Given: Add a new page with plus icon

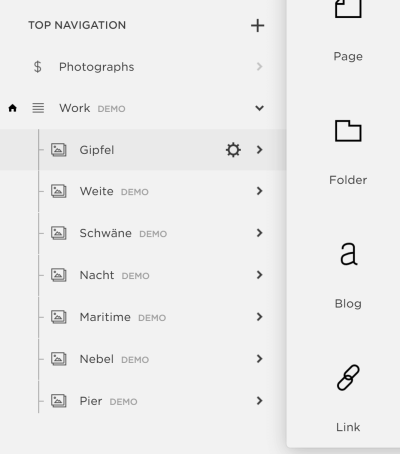Looking at the screenshot, I should pos(257,26).
